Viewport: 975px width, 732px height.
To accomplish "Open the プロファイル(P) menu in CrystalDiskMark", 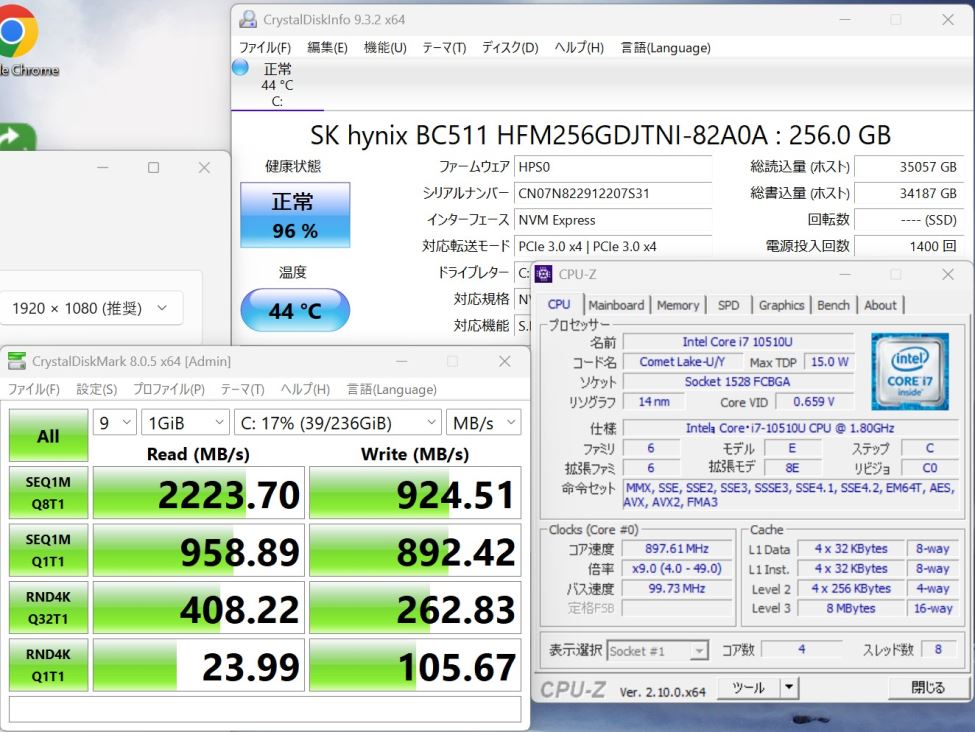I will click(x=169, y=389).
